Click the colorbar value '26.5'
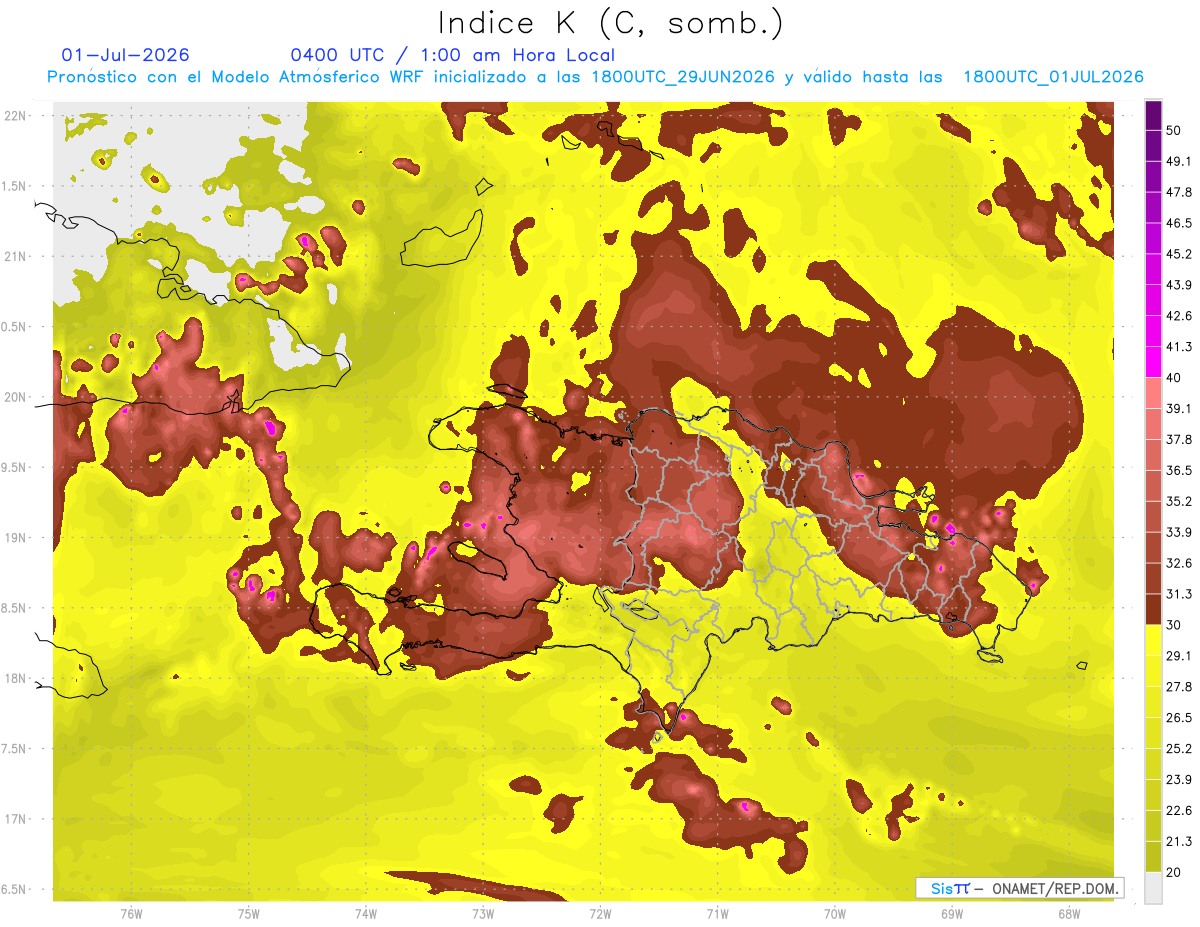The width and height of the screenshot is (1200, 927). click(1179, 718)
